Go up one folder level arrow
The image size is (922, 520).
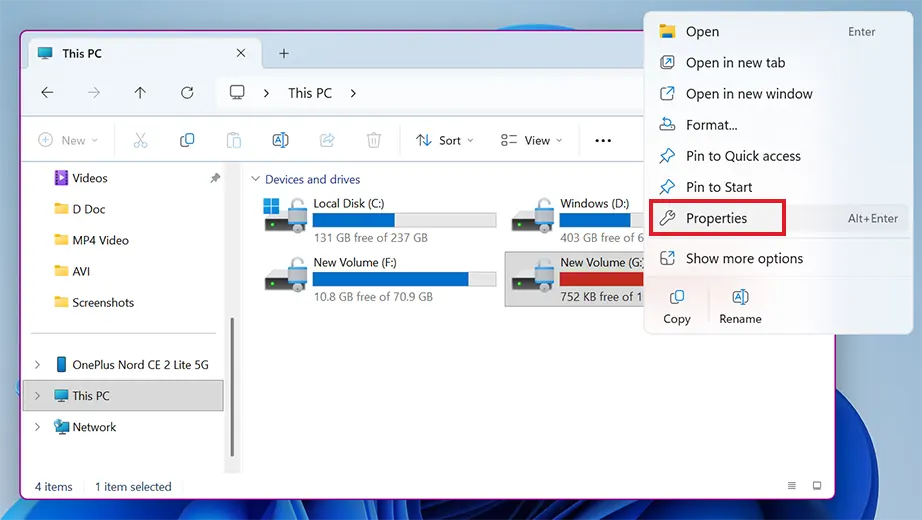click(x=140, y=92)
